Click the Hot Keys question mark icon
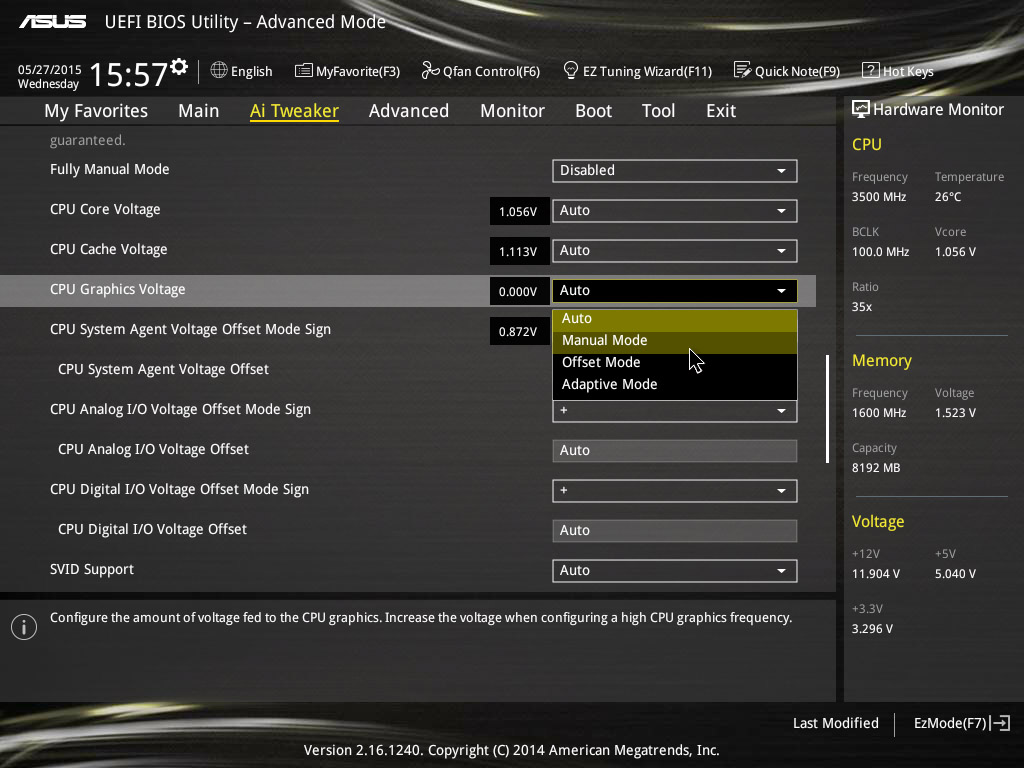The image size is (1024, 768). [x=870, y=71]
